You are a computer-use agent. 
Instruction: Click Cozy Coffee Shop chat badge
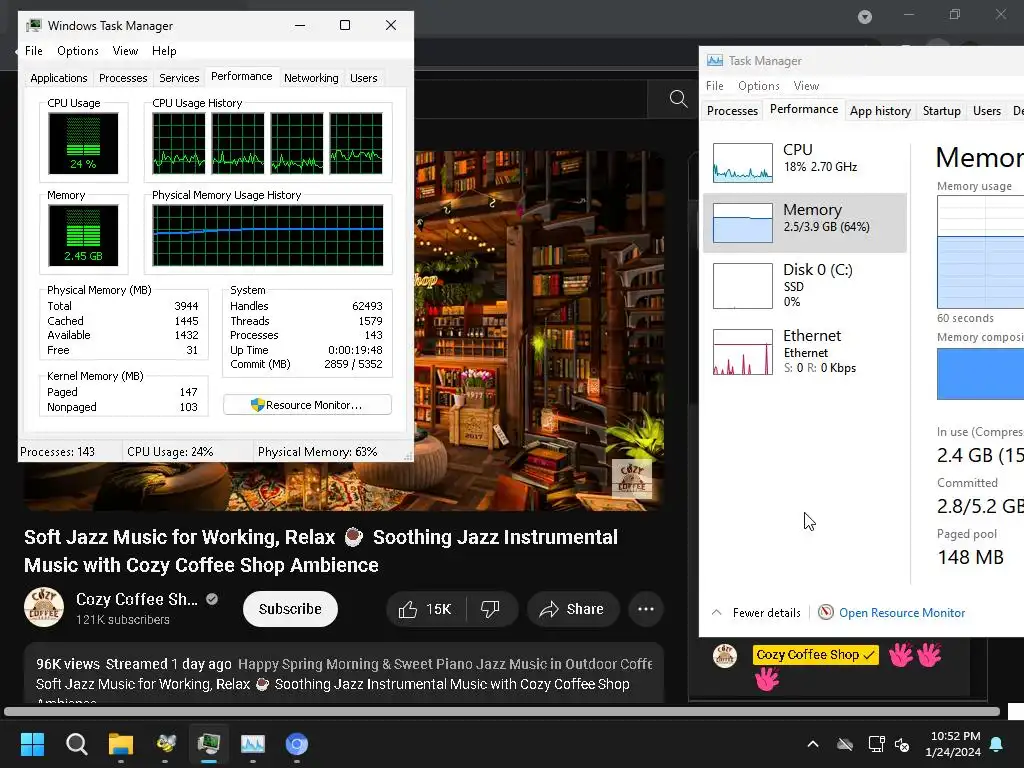pos(816,654)
